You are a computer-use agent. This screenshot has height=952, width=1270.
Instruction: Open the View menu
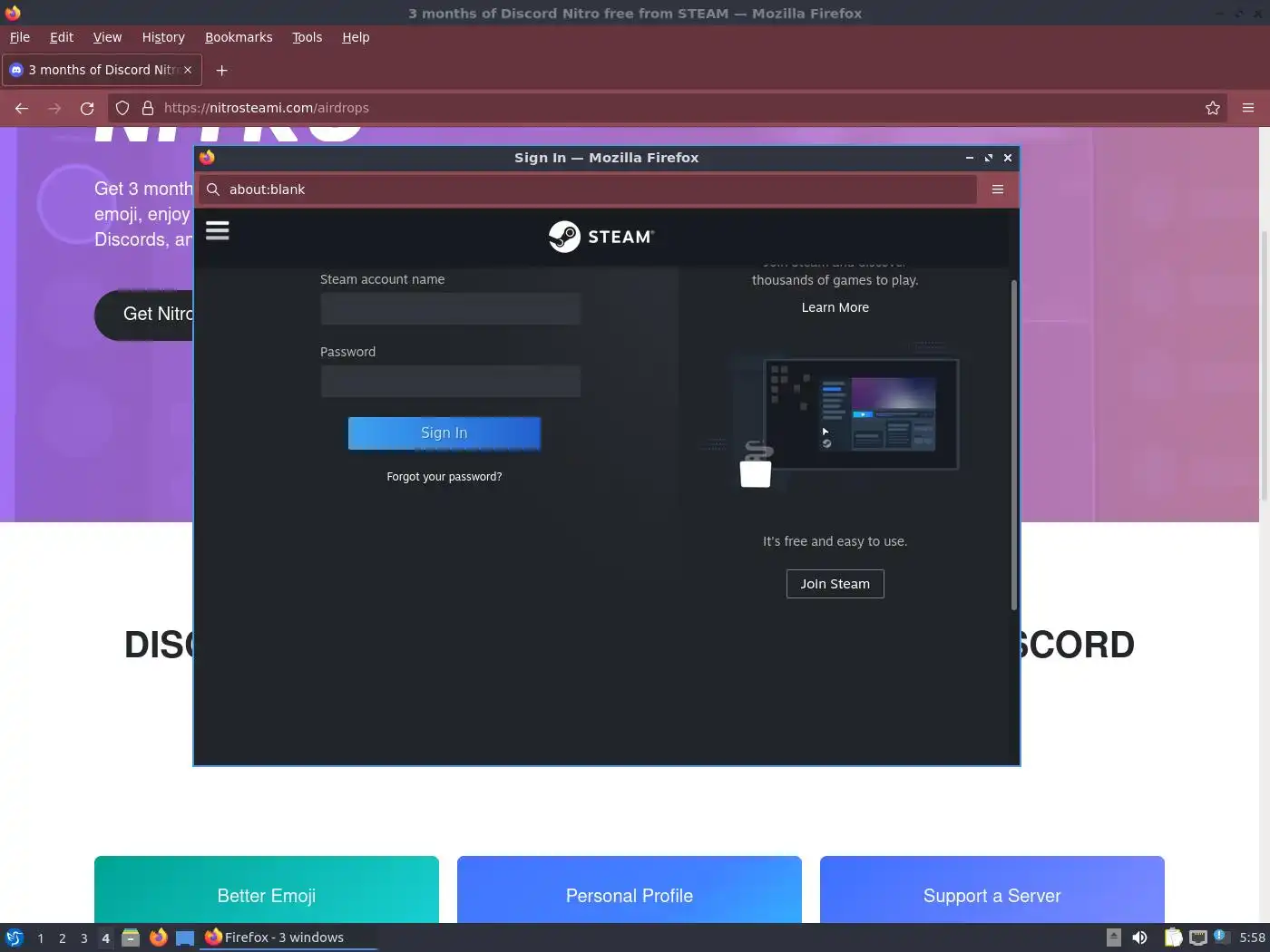pos(107,37)
